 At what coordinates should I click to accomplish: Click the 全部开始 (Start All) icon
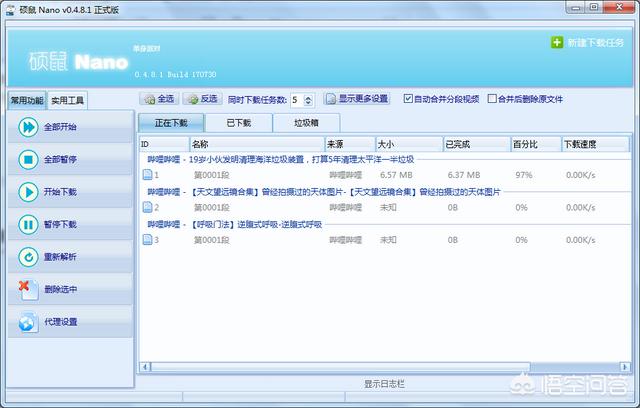(28, 127)
